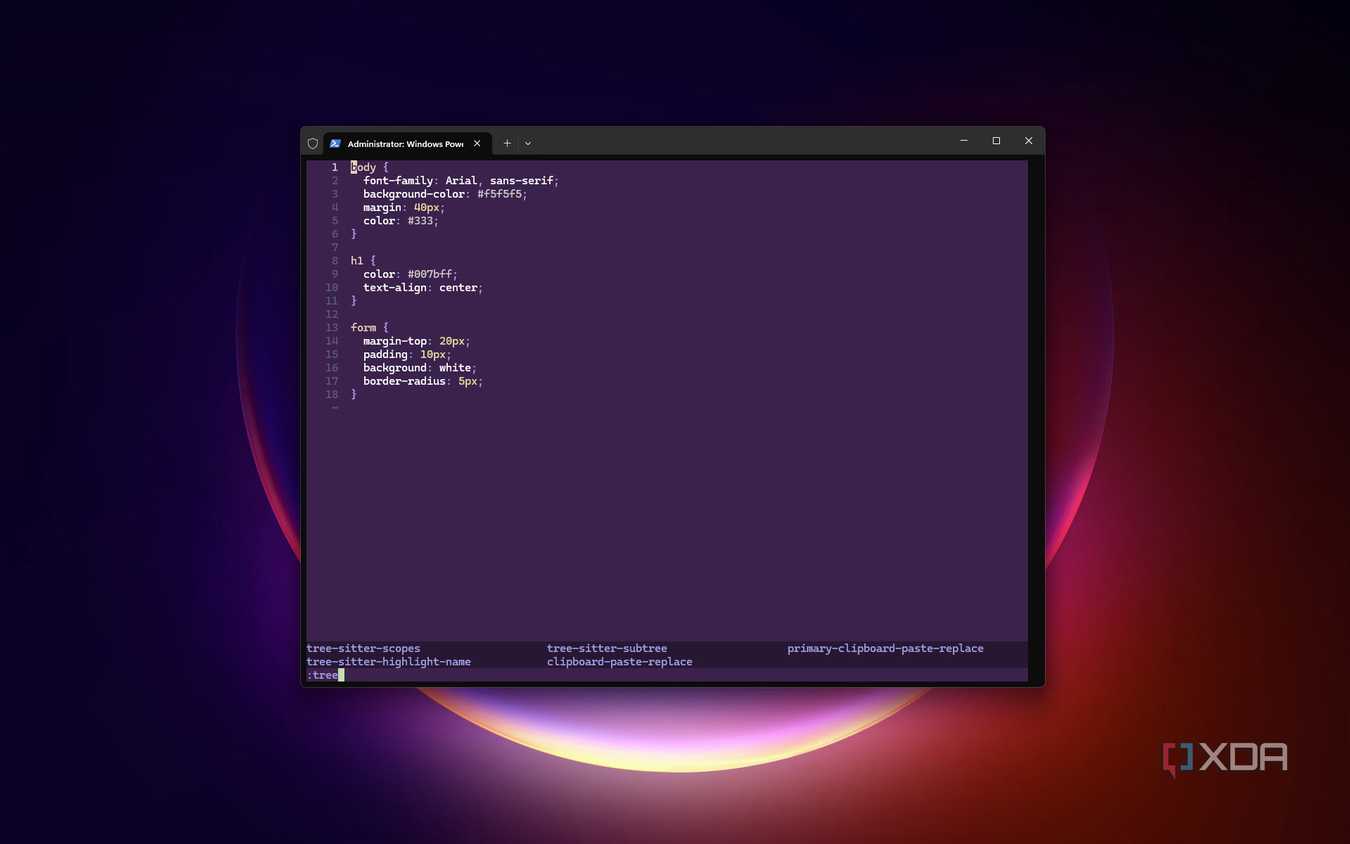Close the Administrator PowerShell tab
The height and width of the screenshot is (844, 1350).
[477, 143]
